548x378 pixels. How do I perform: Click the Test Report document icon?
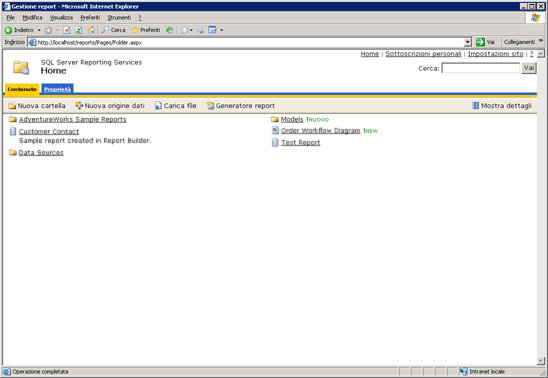275,143
